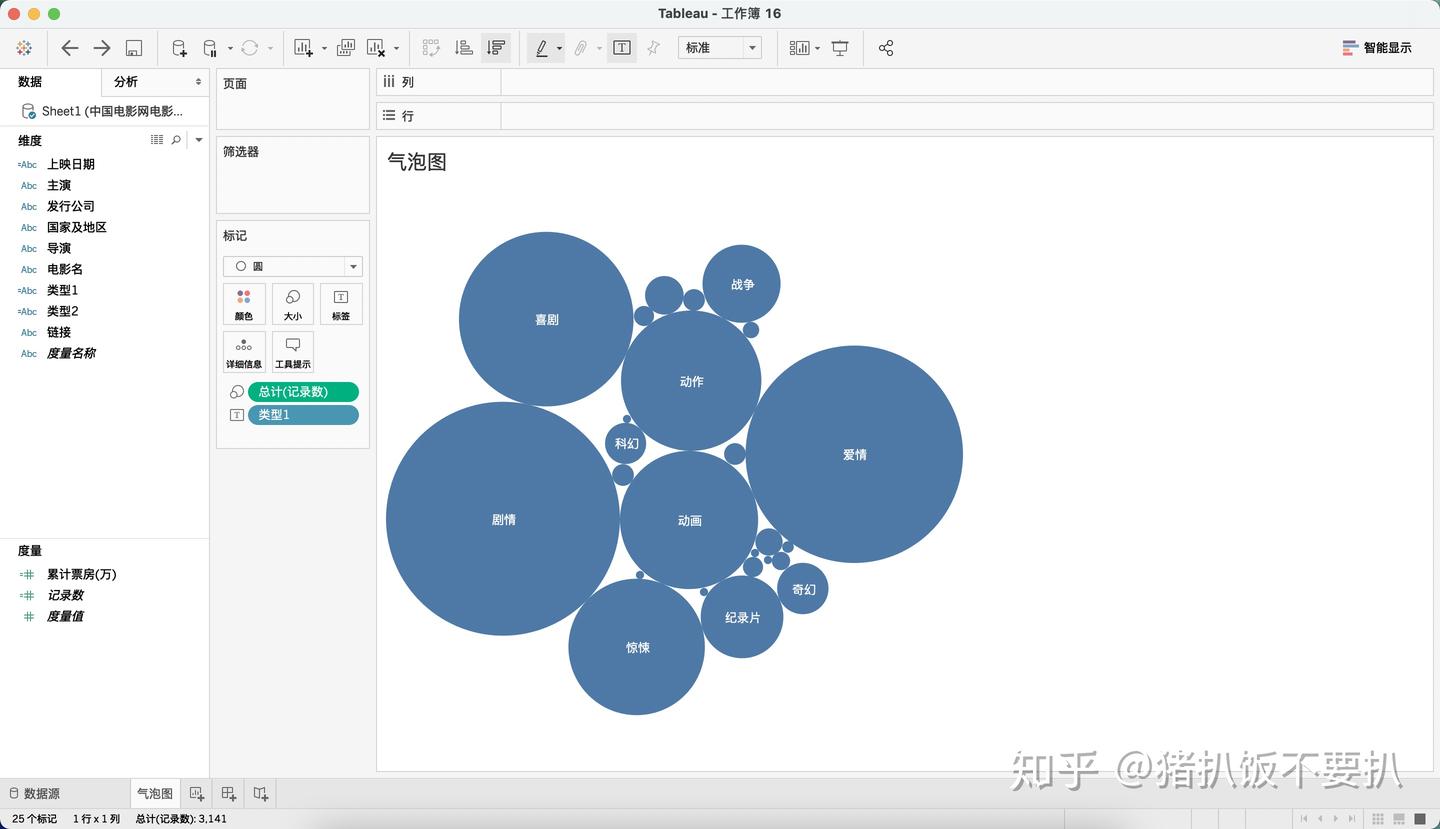
Task: Open the fit 标准 dropdown
Action: (719, 48)
